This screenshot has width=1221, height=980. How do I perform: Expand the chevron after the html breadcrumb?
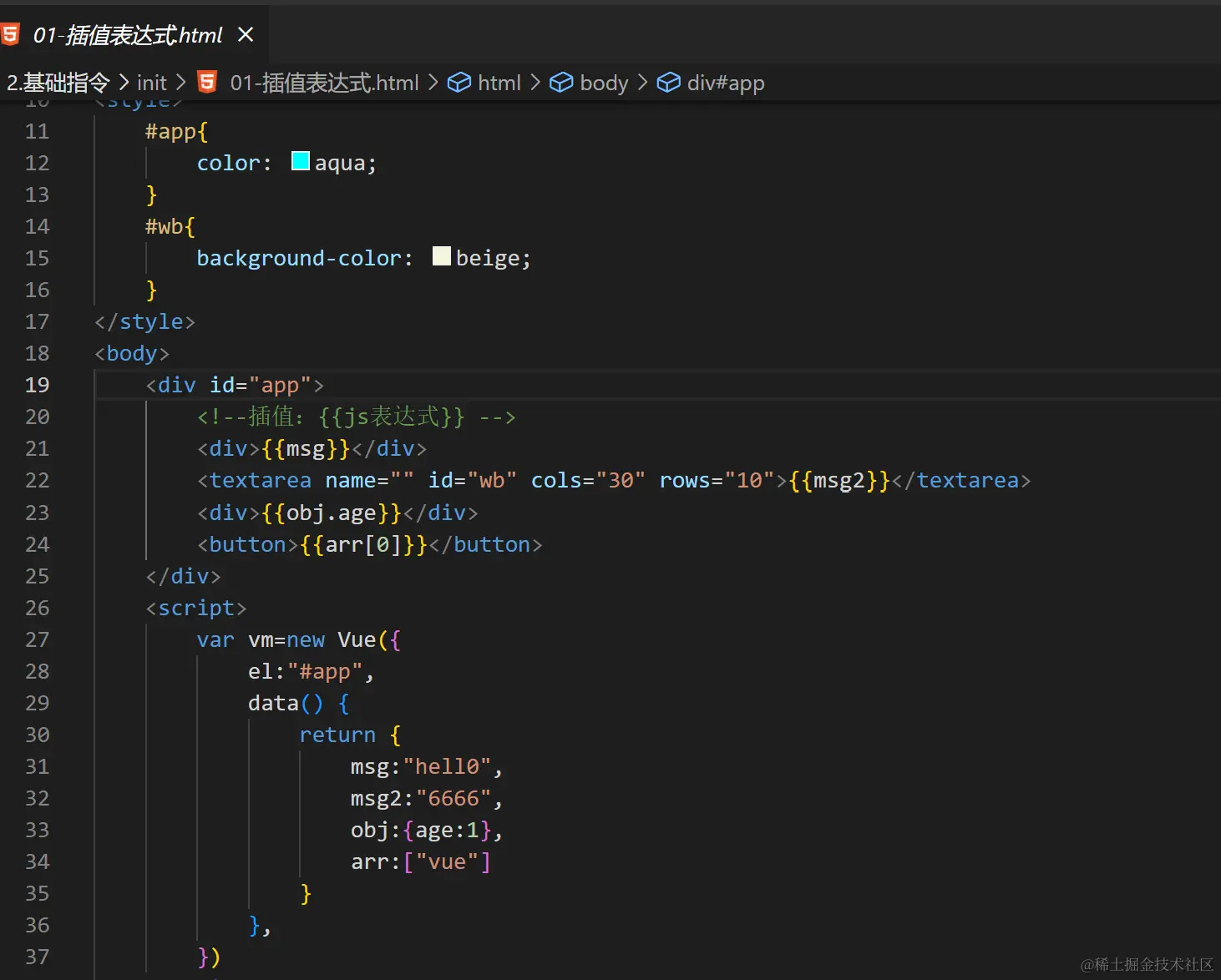coord(535,82)
